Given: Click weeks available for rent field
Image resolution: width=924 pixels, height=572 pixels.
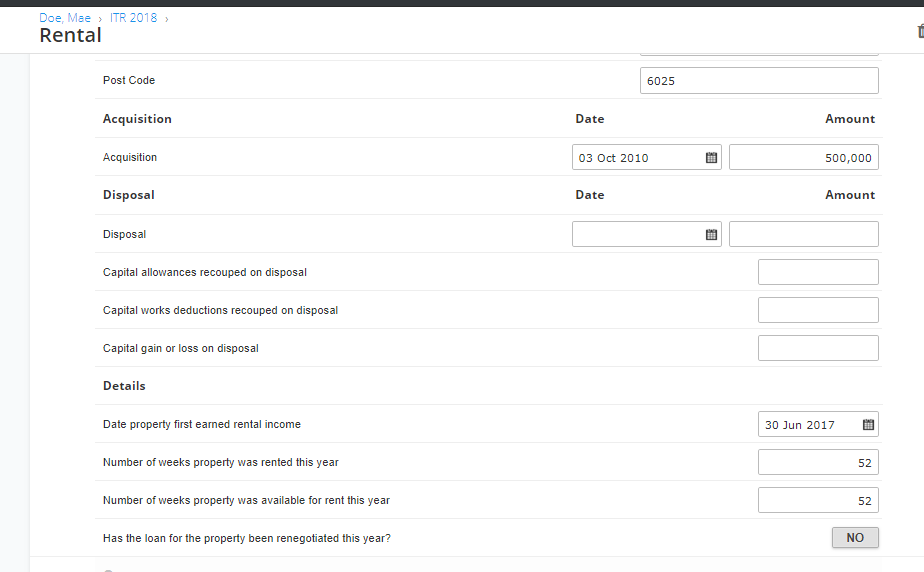Looking at the screenshot, I should [x=818, y=500].
